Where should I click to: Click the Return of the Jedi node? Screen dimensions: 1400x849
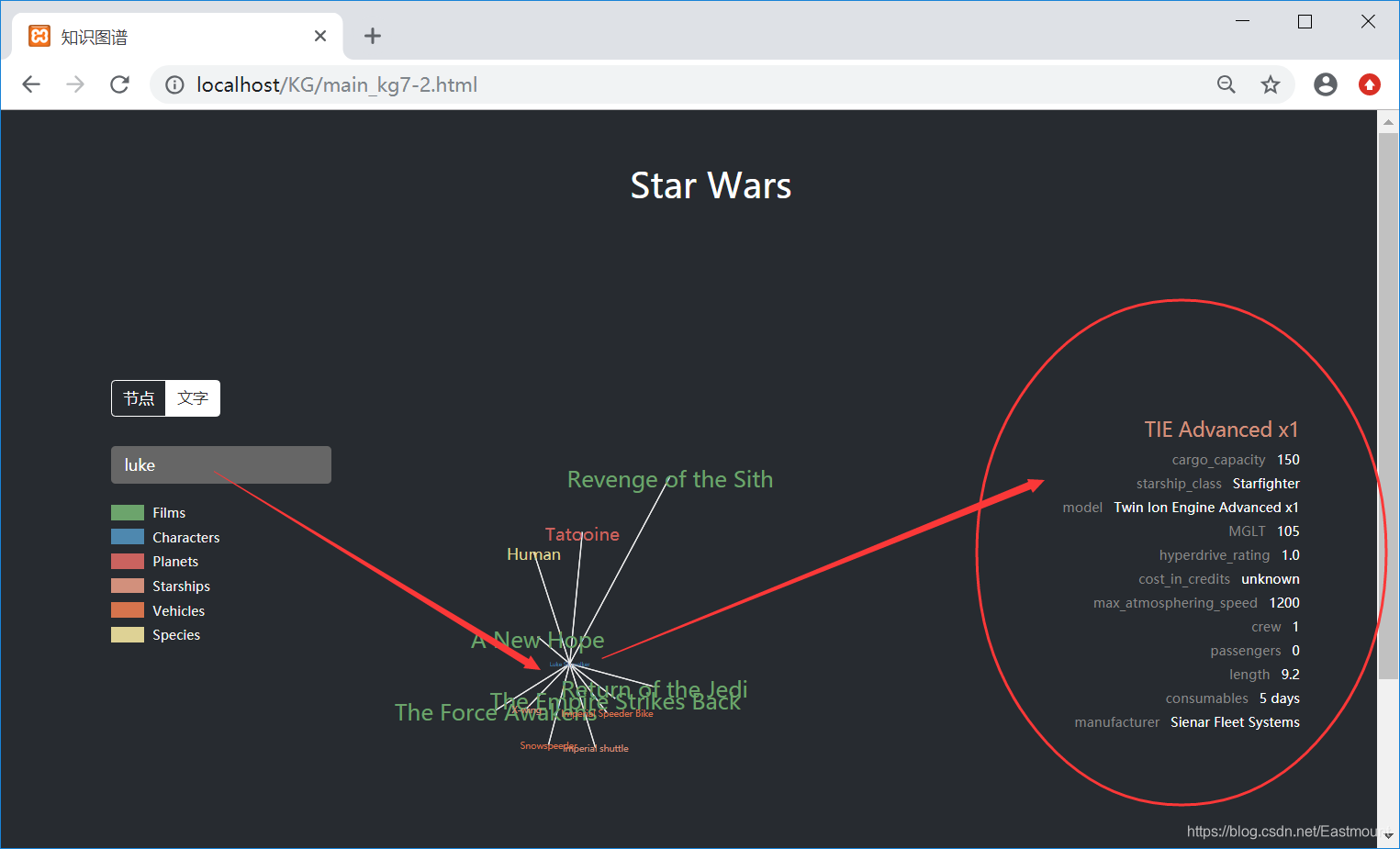[x=655, y=688]
